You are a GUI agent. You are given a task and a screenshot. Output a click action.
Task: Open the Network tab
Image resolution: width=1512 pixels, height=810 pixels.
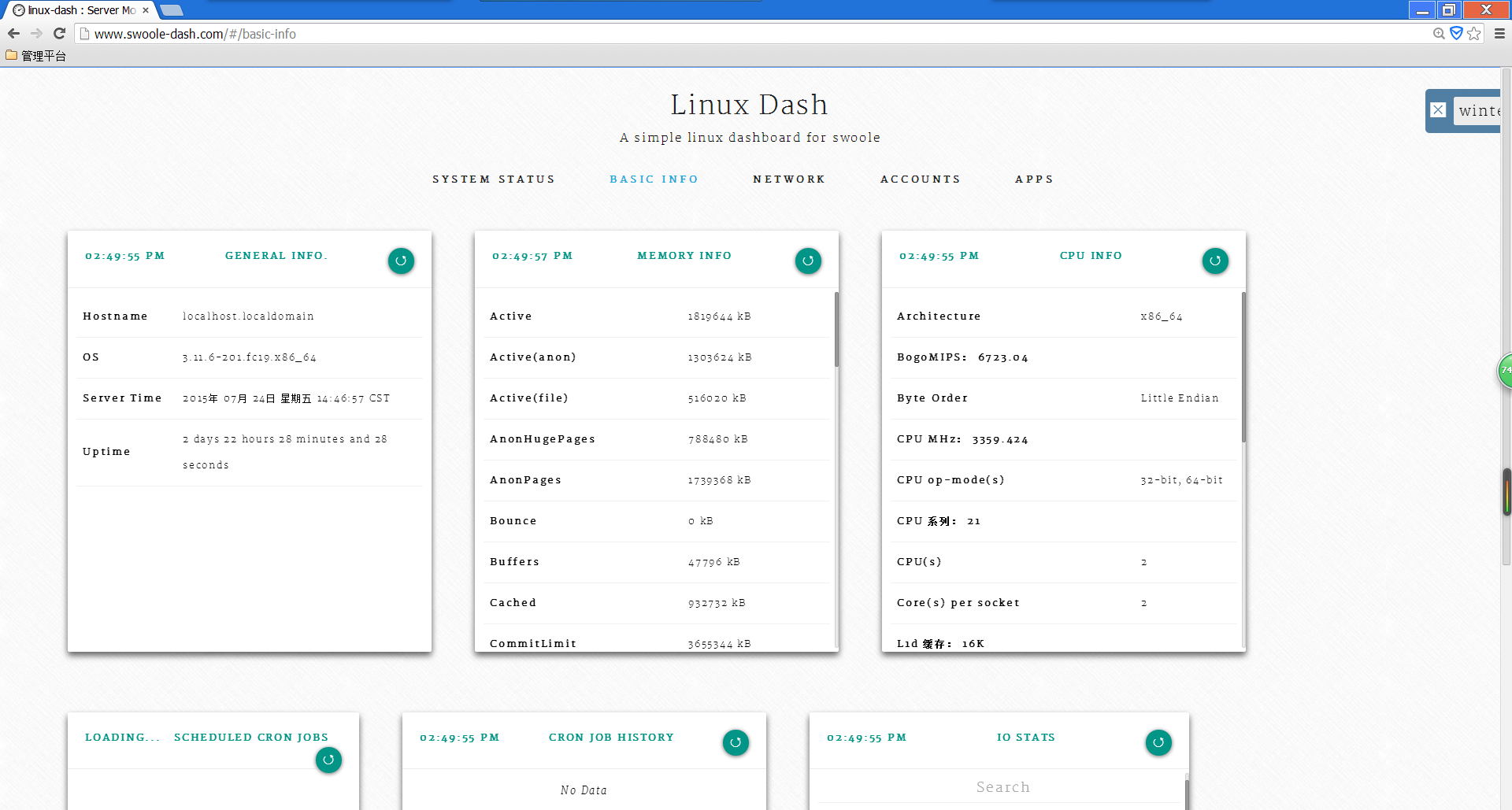pos(789,179)
